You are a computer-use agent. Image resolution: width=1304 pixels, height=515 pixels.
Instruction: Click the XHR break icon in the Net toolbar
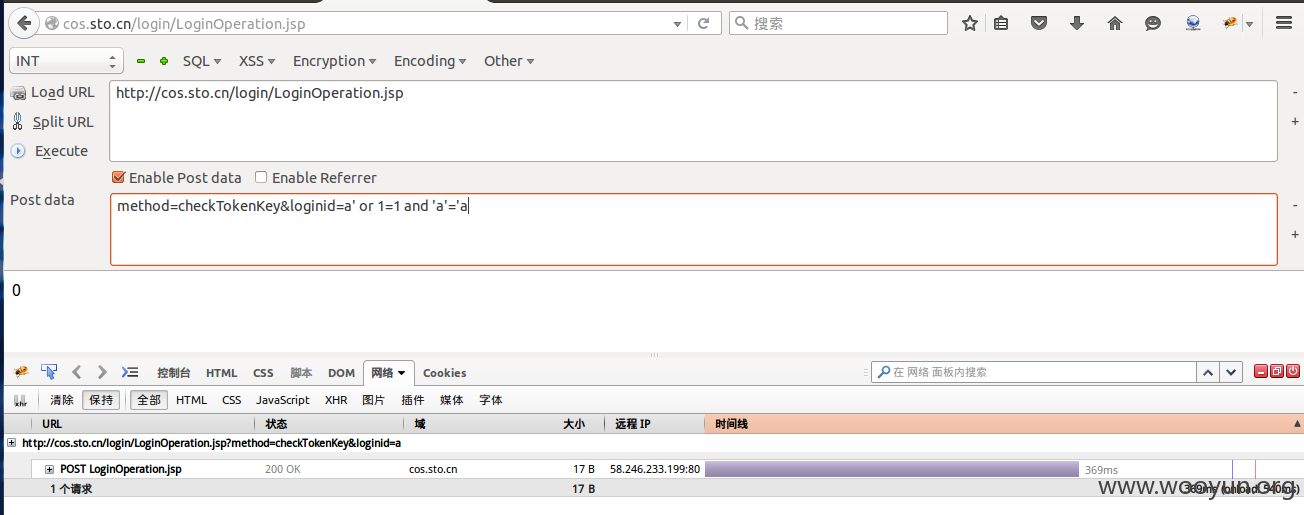coord(20,400)
